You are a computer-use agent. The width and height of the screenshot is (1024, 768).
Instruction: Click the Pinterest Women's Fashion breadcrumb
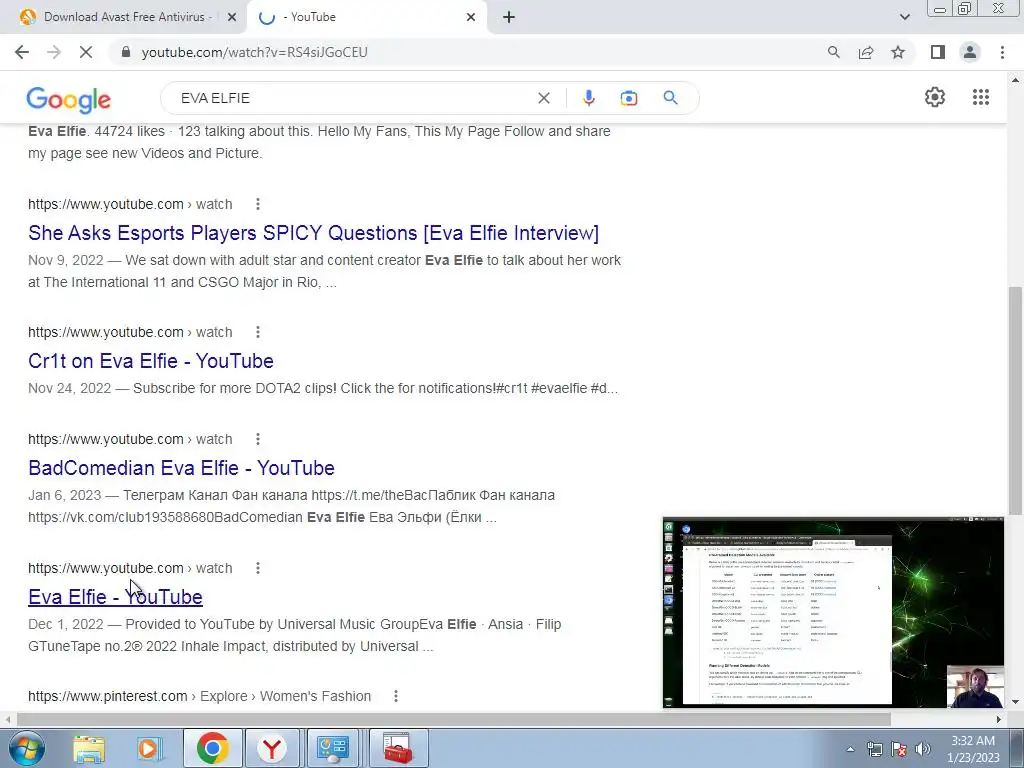pos(315,696)
